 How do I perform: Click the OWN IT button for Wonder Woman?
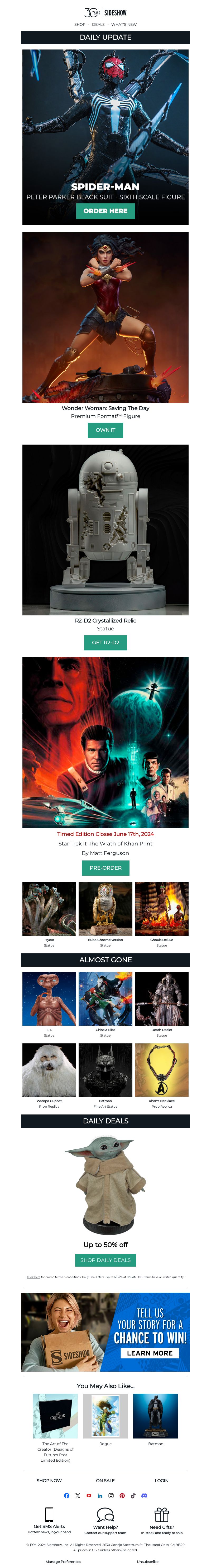[x=105, y=430]
